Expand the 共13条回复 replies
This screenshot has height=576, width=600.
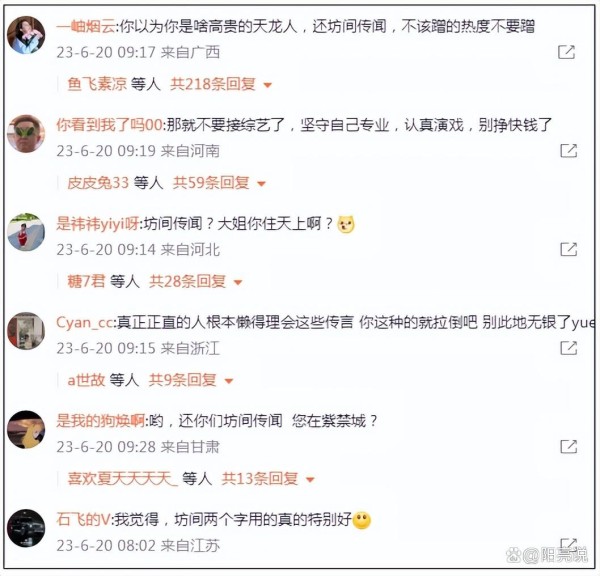[268, 478]
